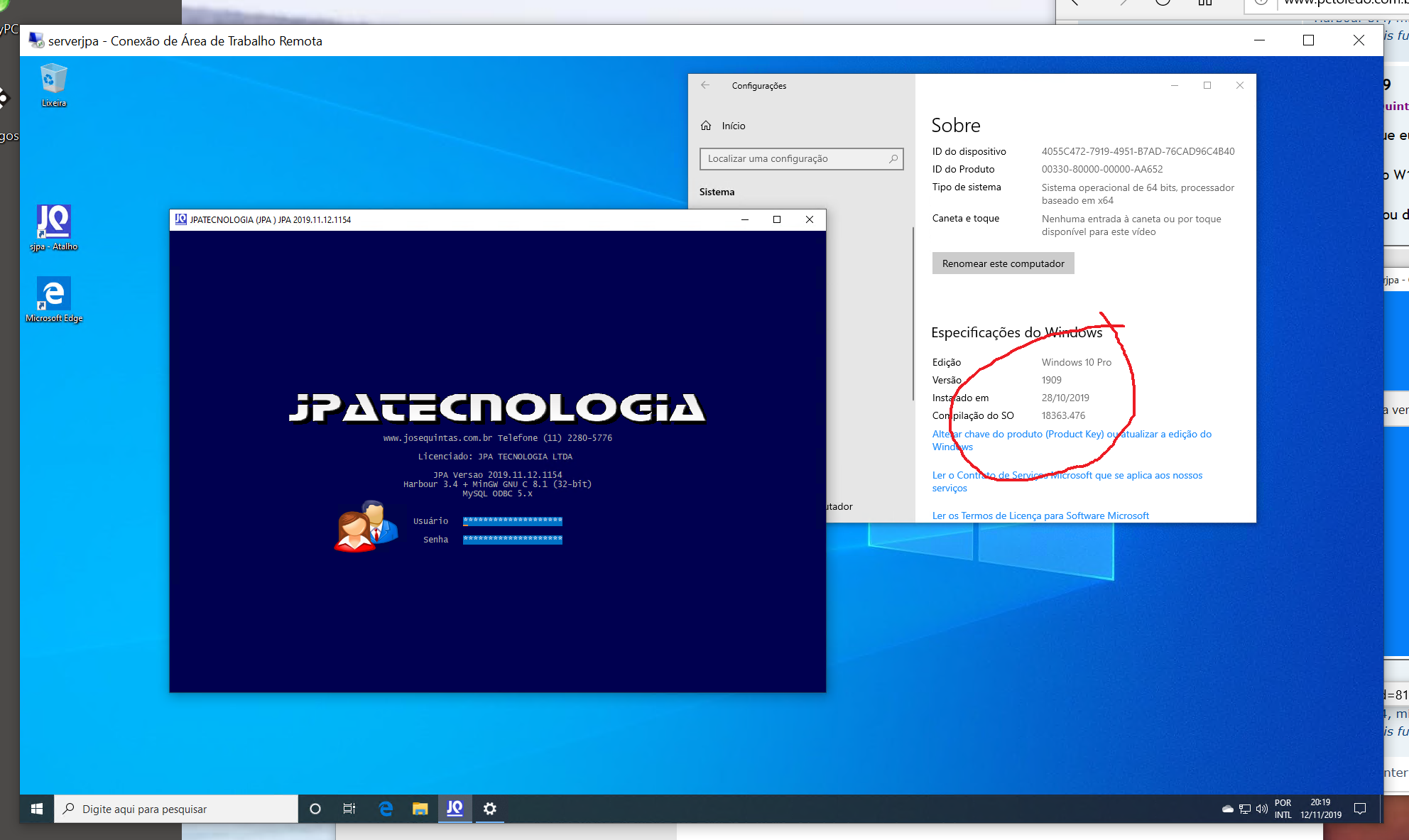1409x840 pixels.
Task: Click the Usuário input field
Action: click(x=512, y=521)
